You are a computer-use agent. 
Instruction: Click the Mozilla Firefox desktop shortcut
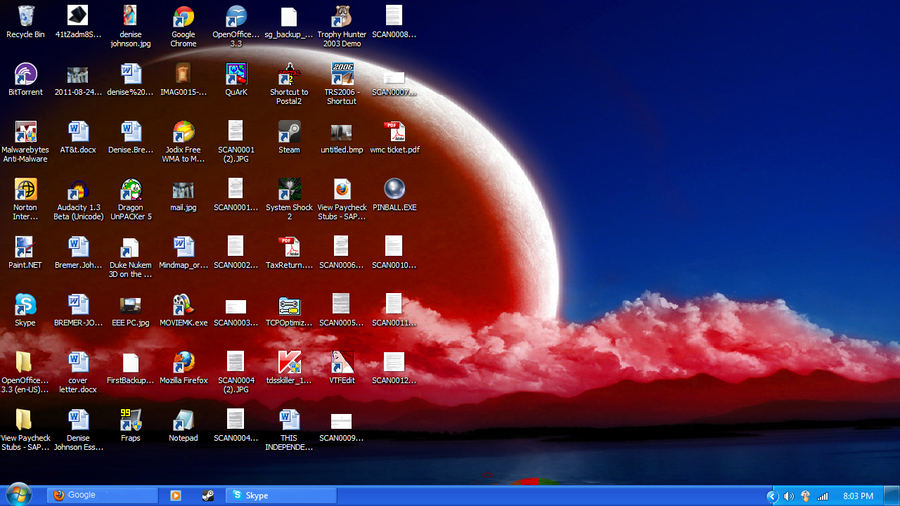[x=183, y=362]
